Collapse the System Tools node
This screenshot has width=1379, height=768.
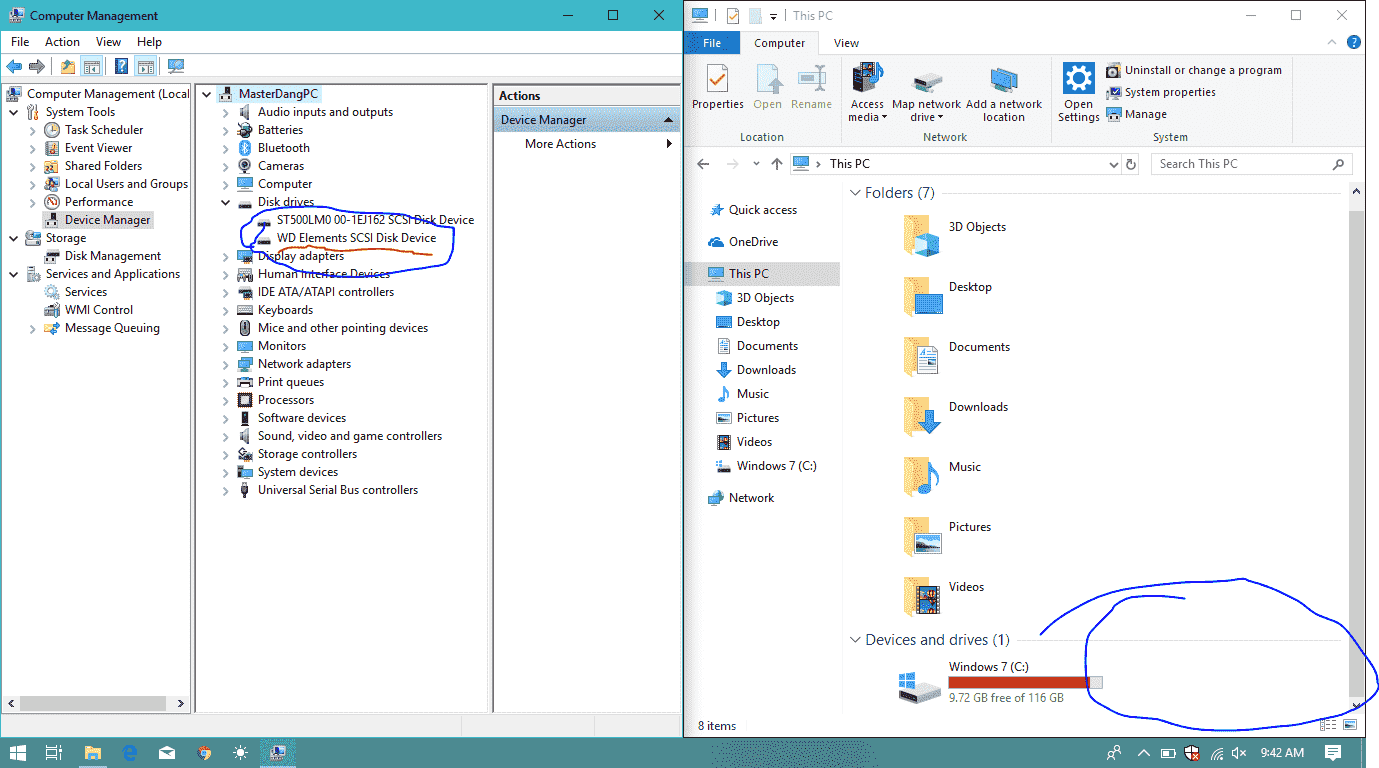14,112
